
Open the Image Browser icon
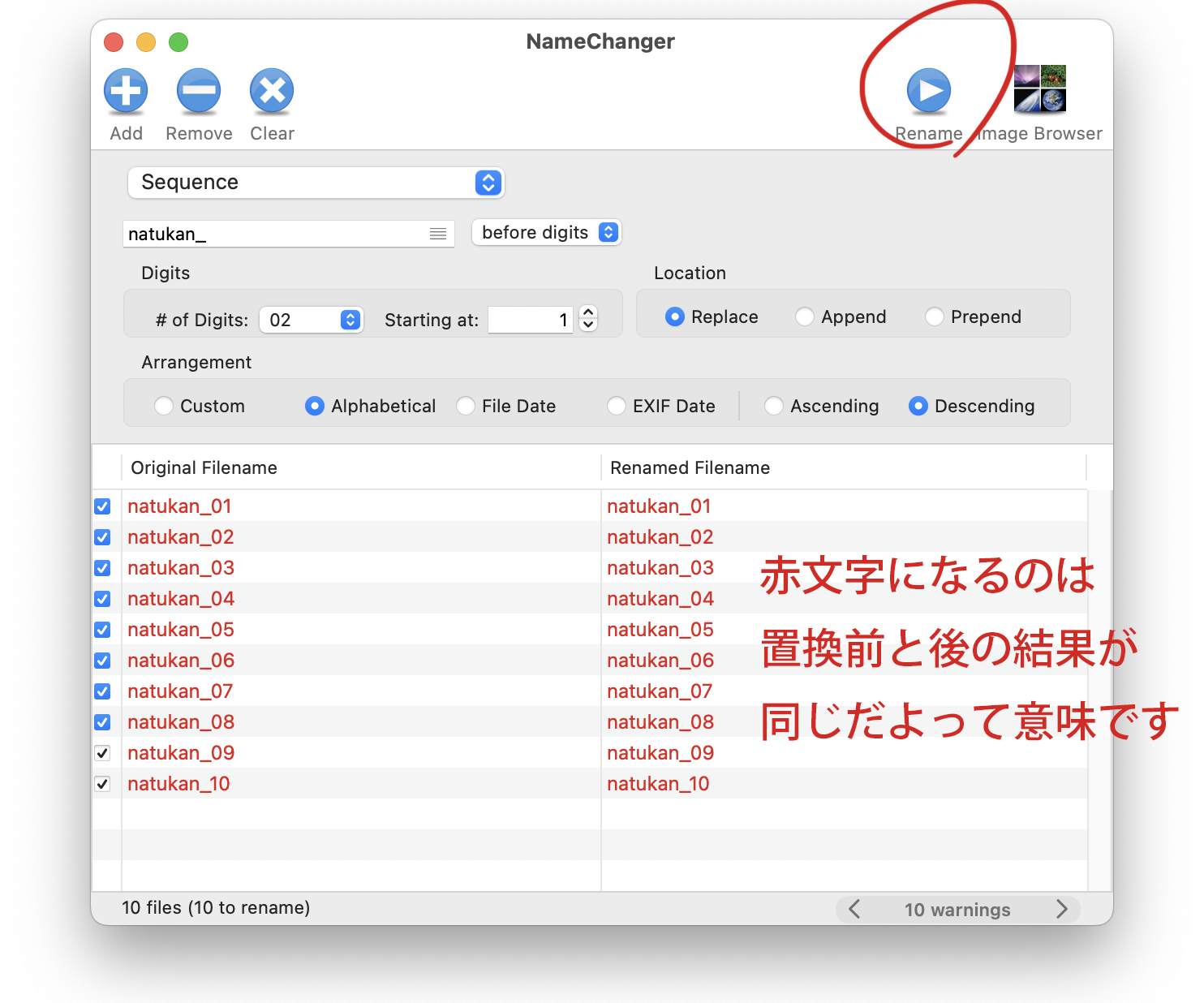point(1039,88)
